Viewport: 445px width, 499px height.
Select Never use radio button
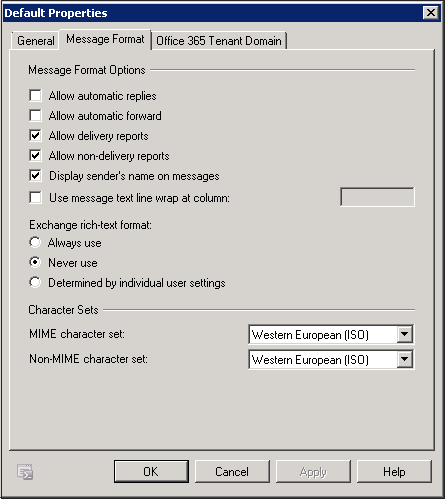pyautogui.click(x=35, y=262)
